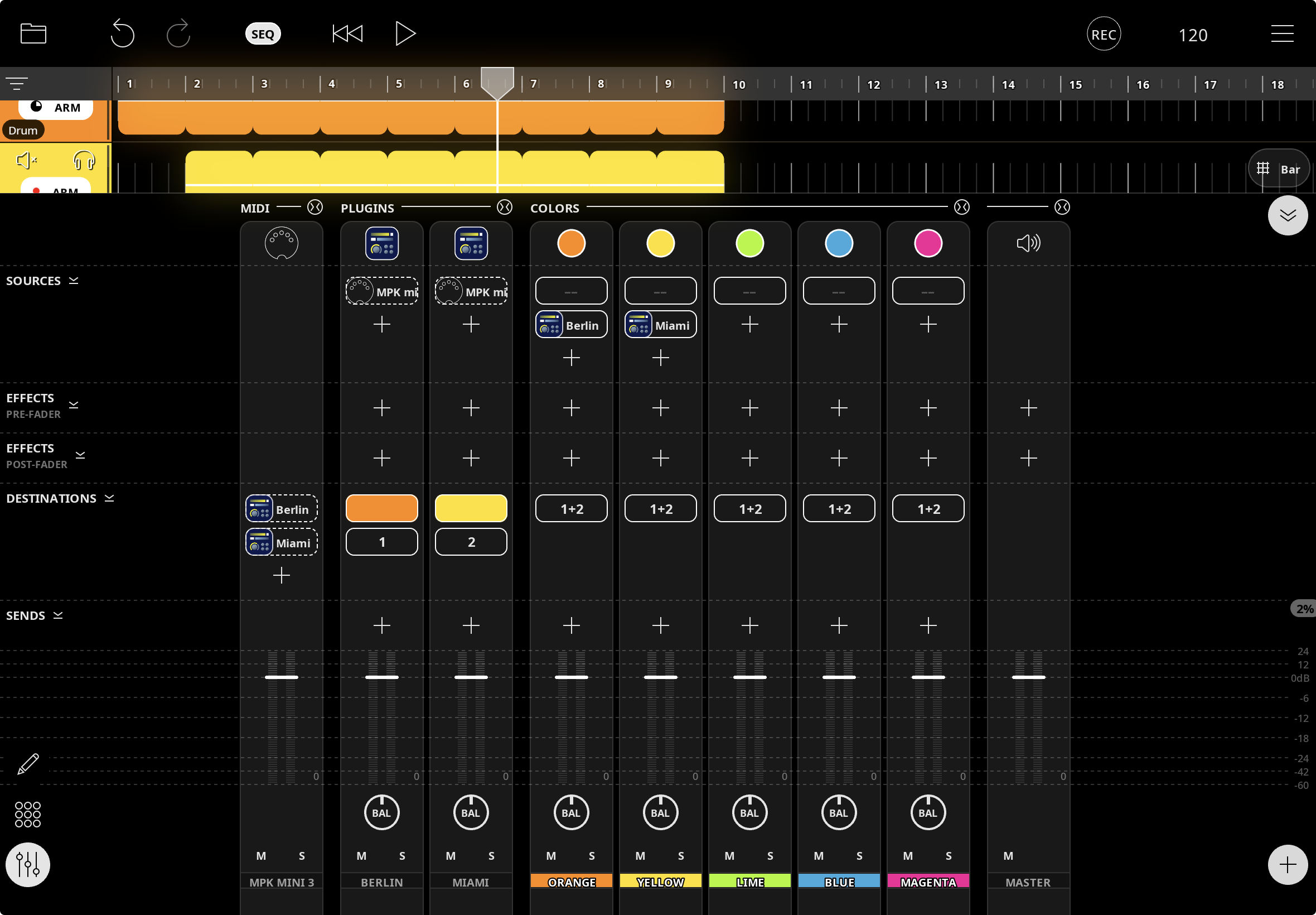The height and width of the screenshot is (915, 1316).
Task: Tap the speaker icon atop the Master strip
Action: point(1027,243)
